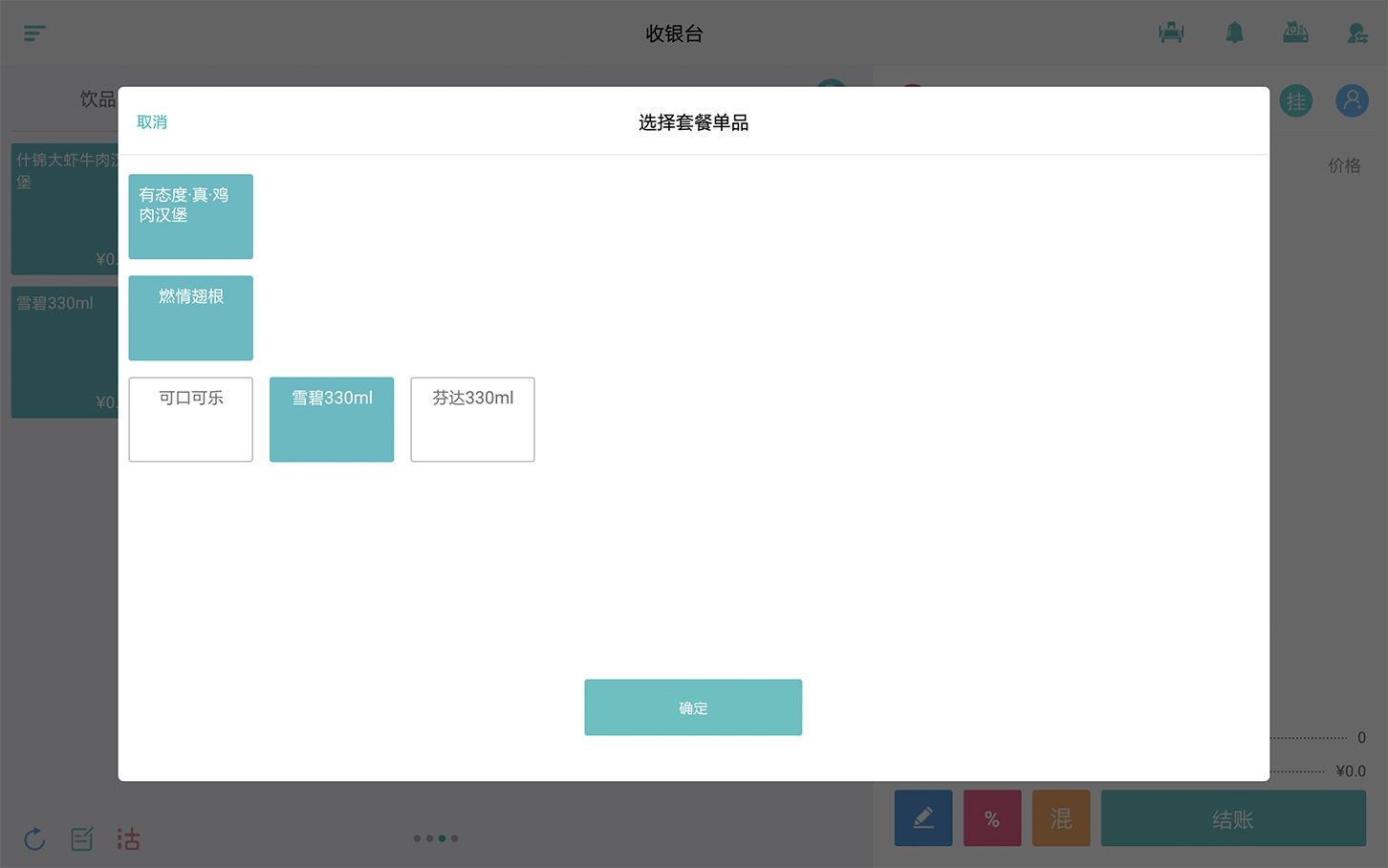Click the orange 混 mixed payment button

pos(1061,818)
